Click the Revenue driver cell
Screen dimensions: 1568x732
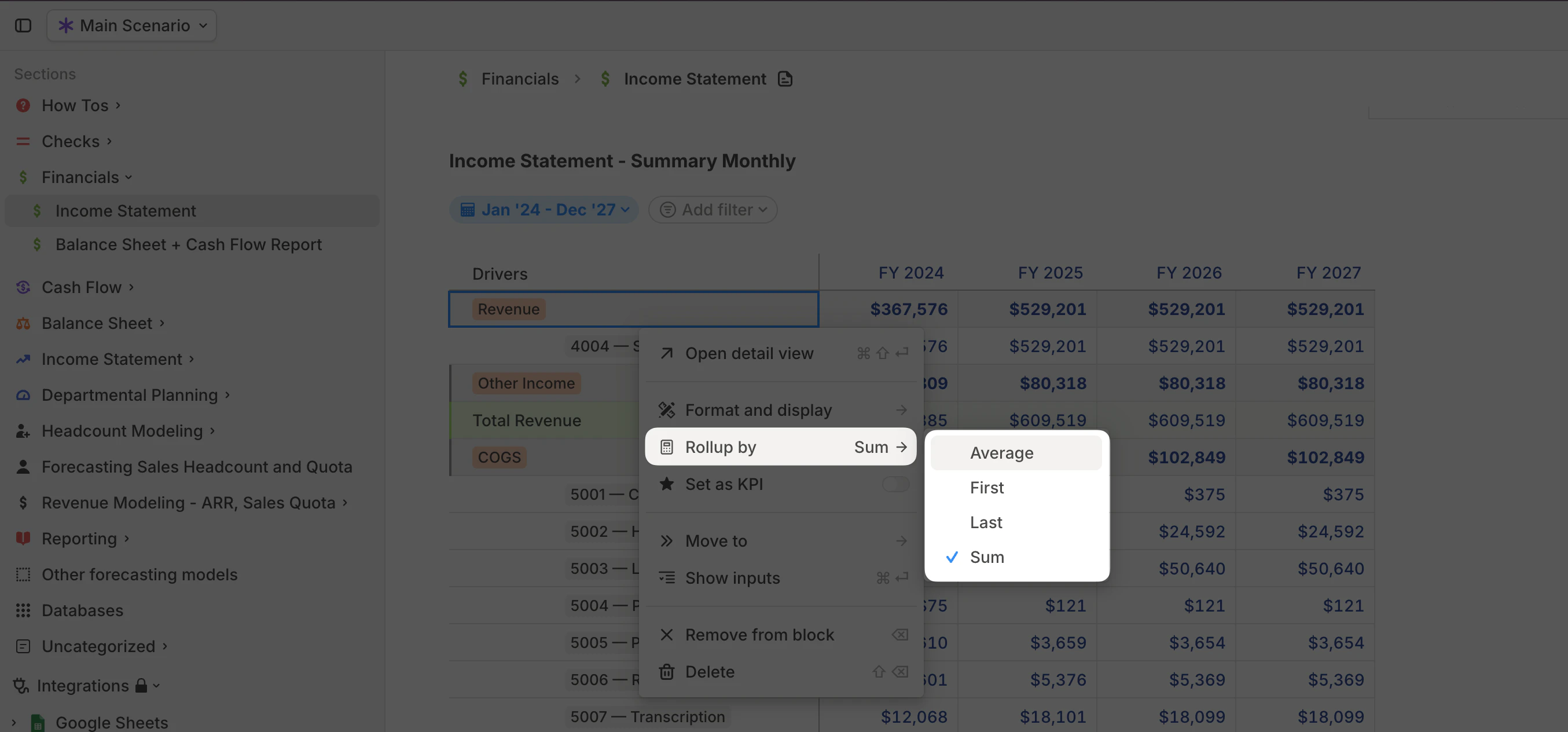click(508, 309)
